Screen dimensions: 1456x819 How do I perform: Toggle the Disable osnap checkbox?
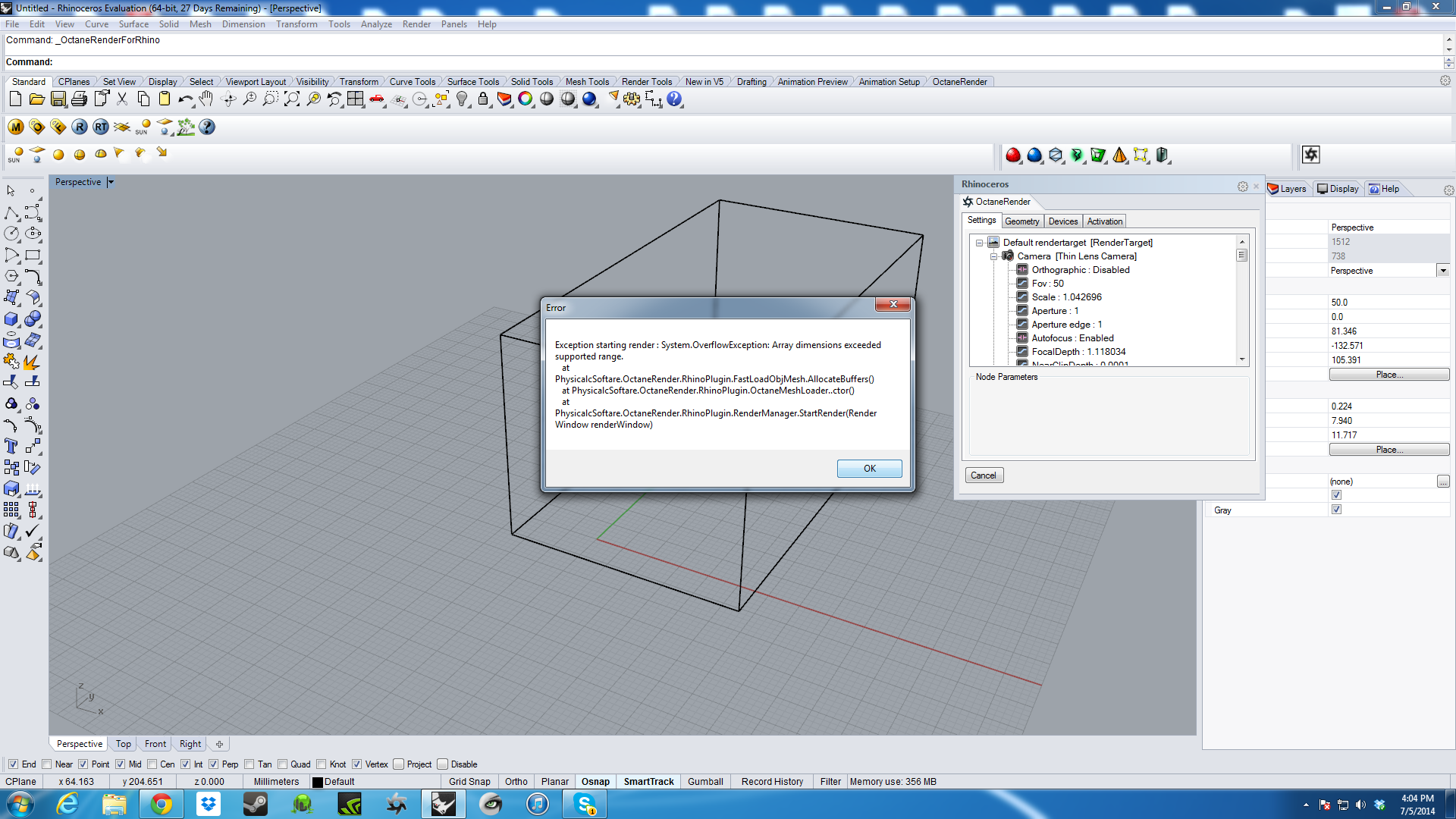(x=443, y=764)
